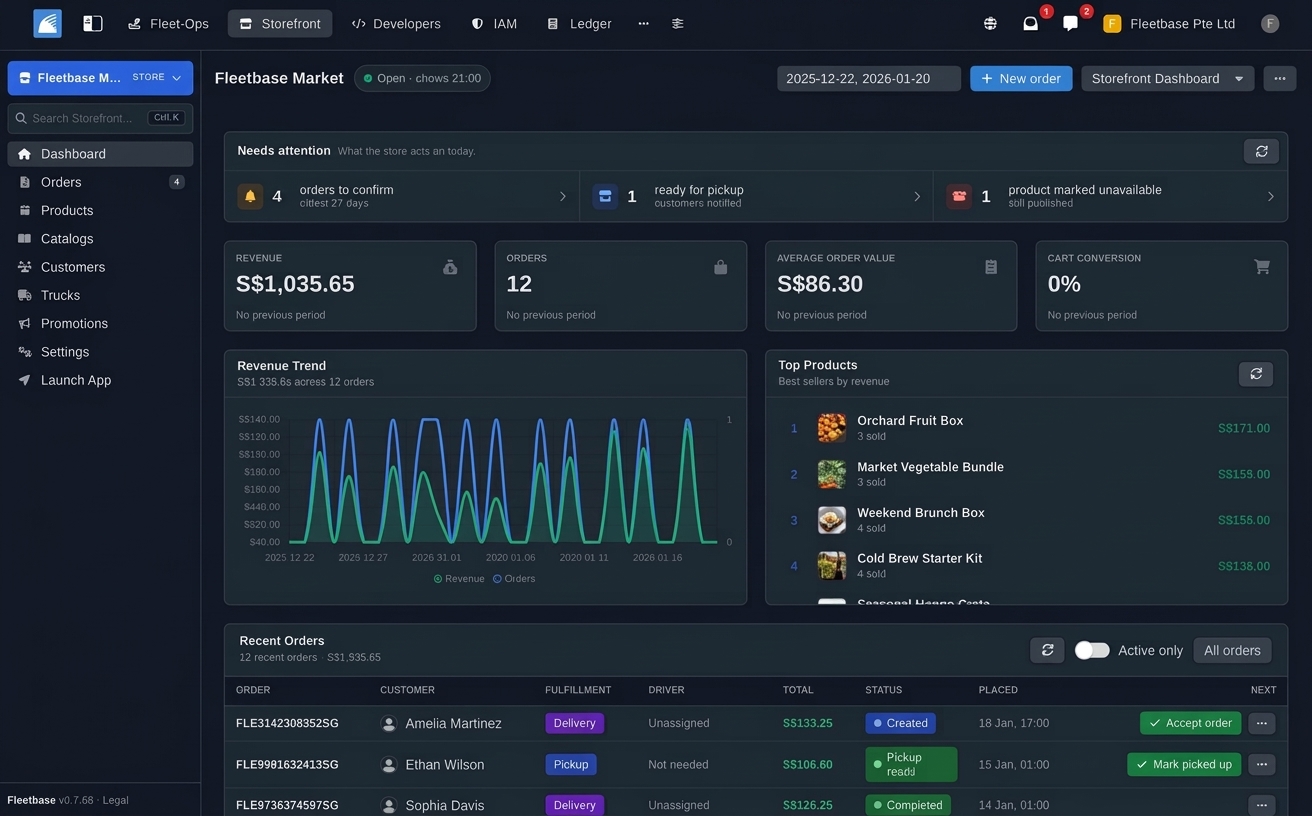Image resolution: width=1312 pixels, height=816 pixels.
Task: Refresh the Top Products list
Action: (x=1256, y=373)
